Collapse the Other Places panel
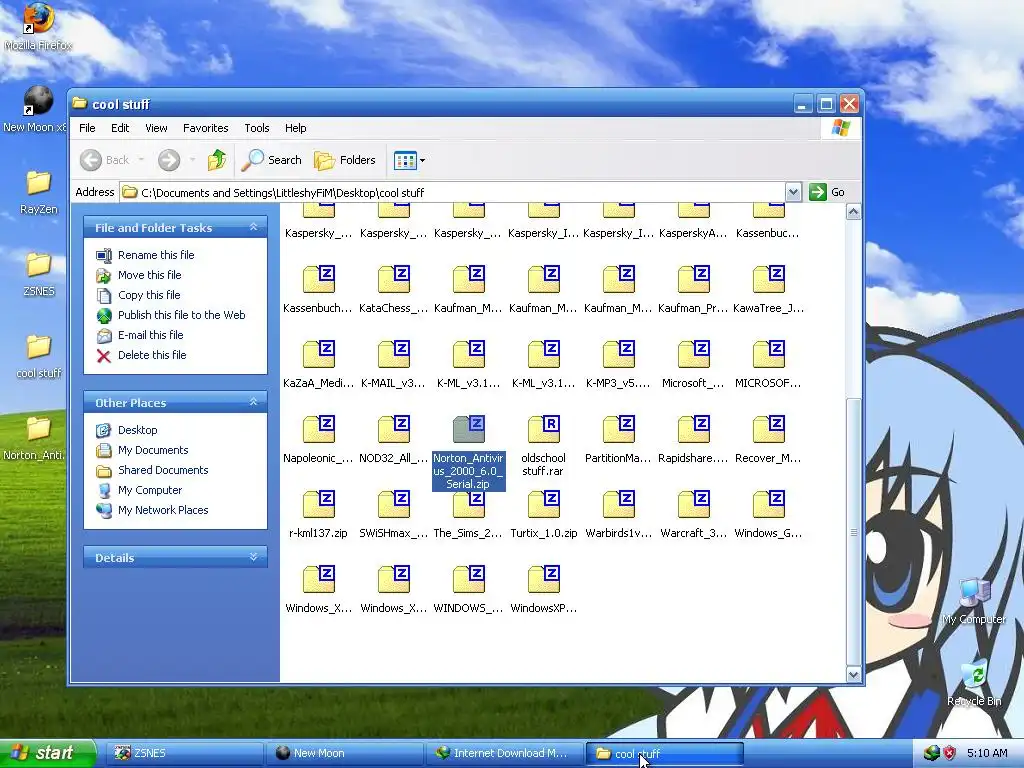Viewport: 1024px width, 768px height. (253, 402)
